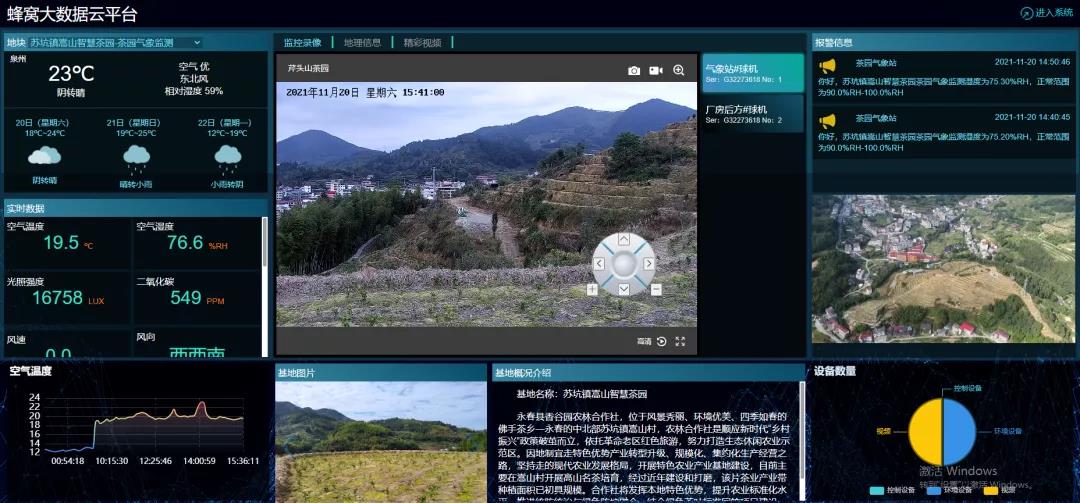Toggle 控制设备 legend swatch
Viewport: 1080px width, 503px height.
(x=877, y=491)
